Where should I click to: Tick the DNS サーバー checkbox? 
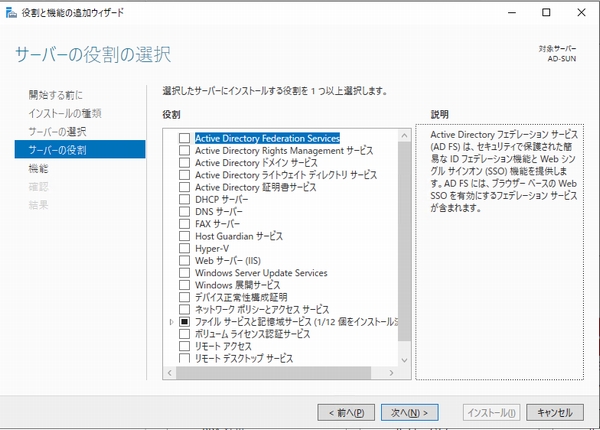(x=184, y=212)
